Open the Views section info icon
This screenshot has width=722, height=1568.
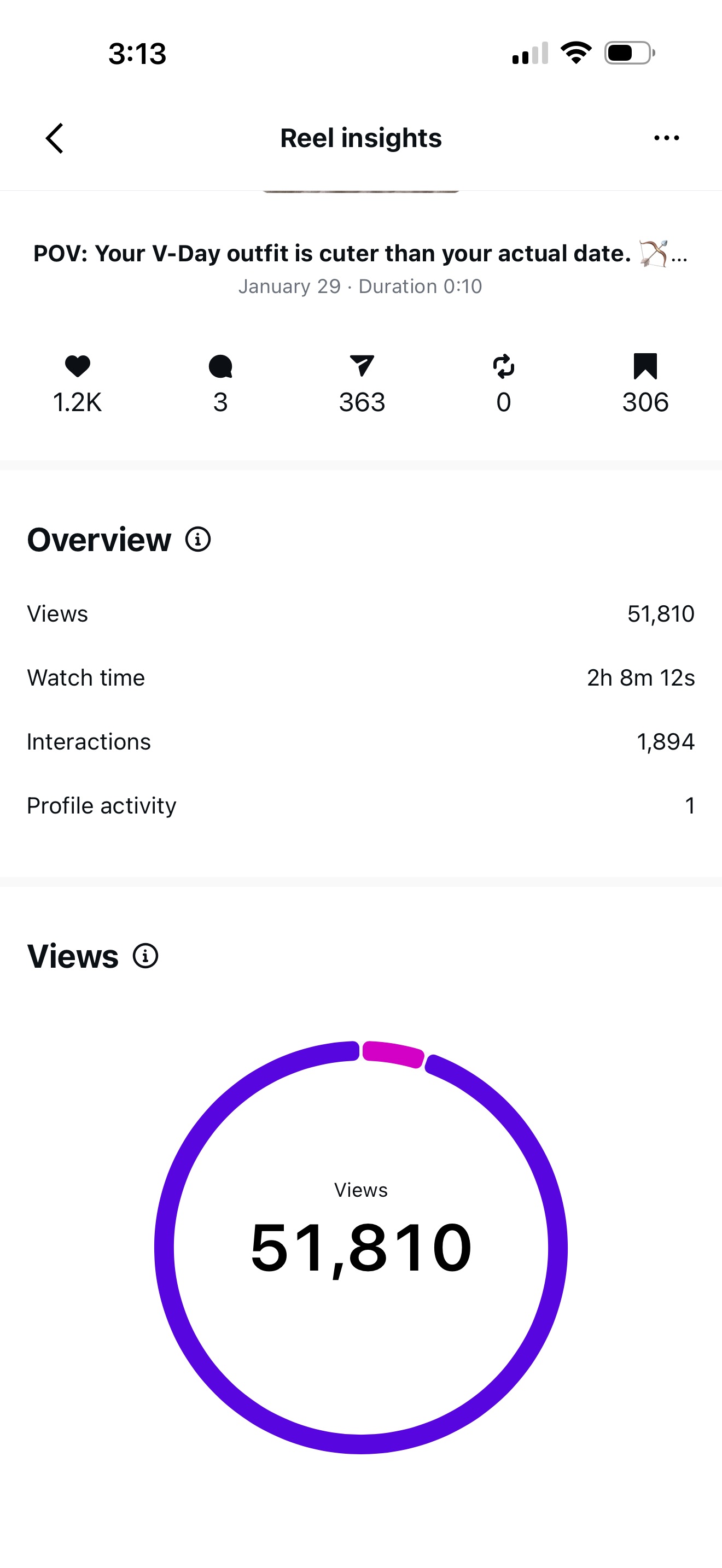click(145, 956)
